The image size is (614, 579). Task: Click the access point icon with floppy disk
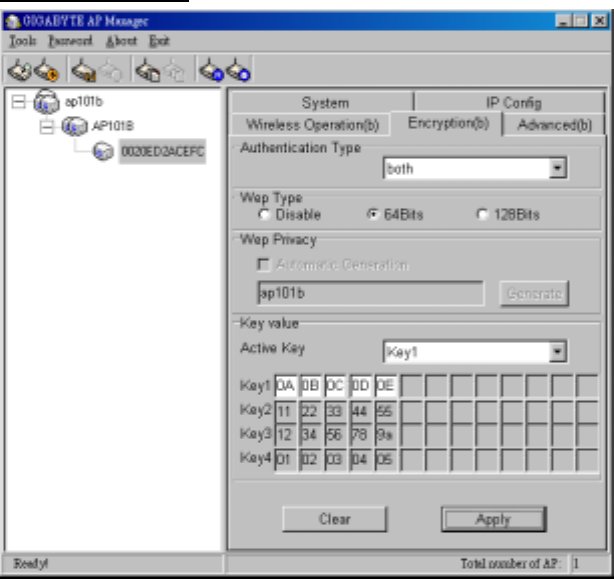point(84,70)
